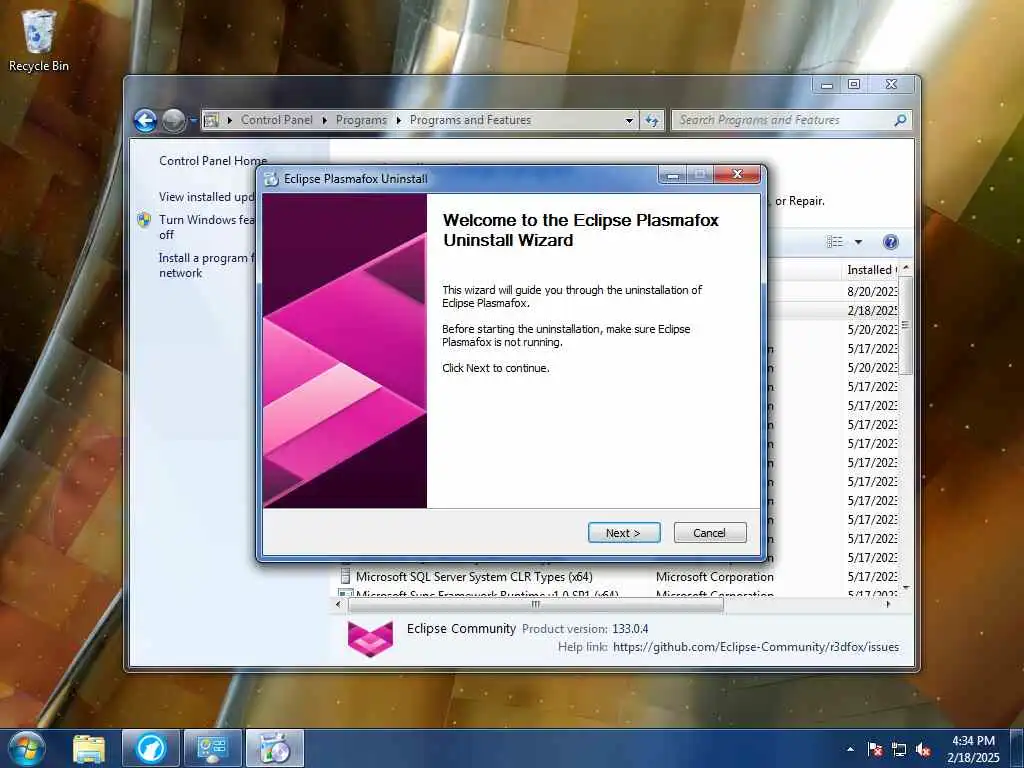This screenshot has height=768, width=1024.
Task: Open the Windows Start menu
Action: pos(27,748)
